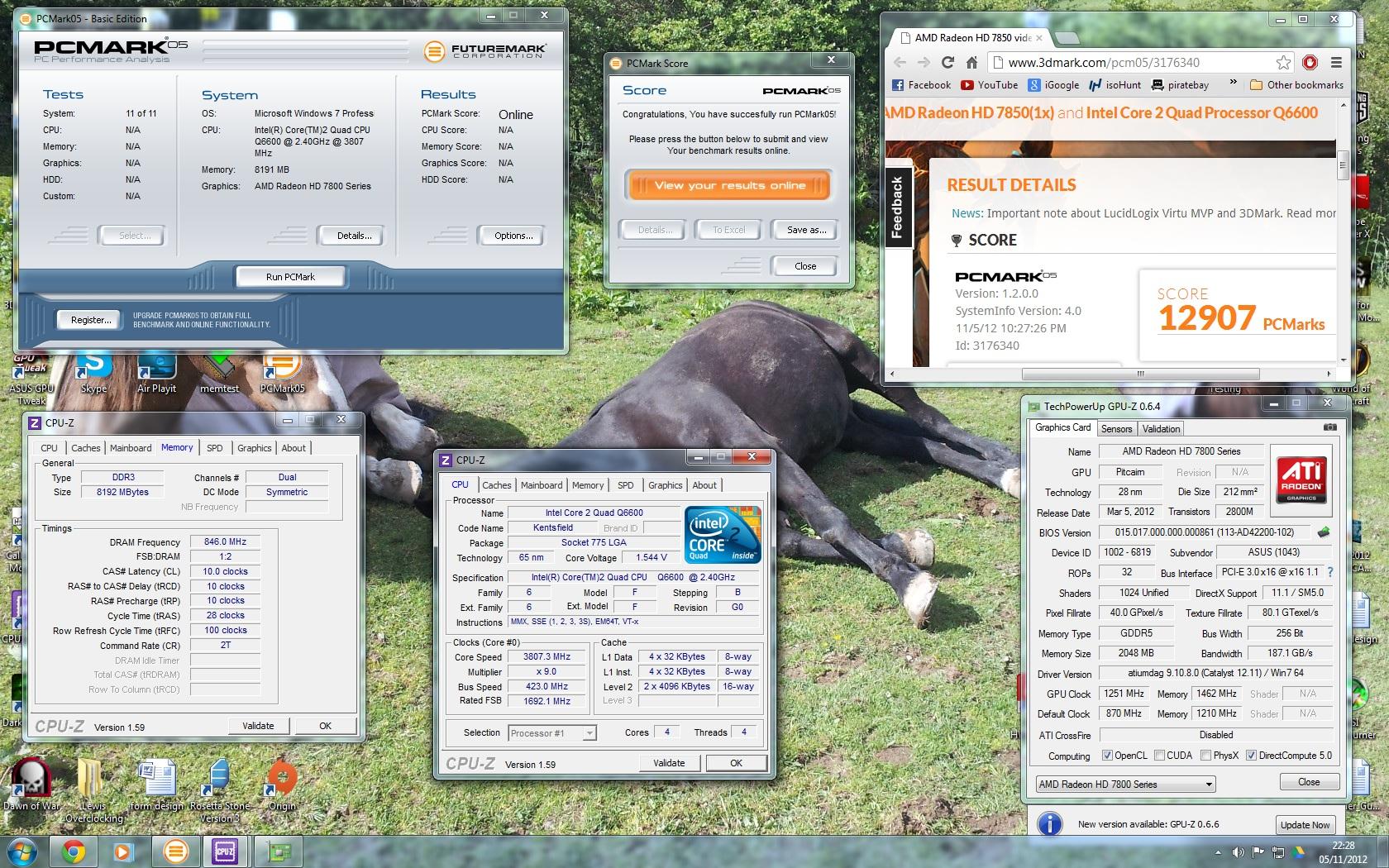Click the Save as... button in PCMark Score
1389x868 pixels.
[806, 230]
